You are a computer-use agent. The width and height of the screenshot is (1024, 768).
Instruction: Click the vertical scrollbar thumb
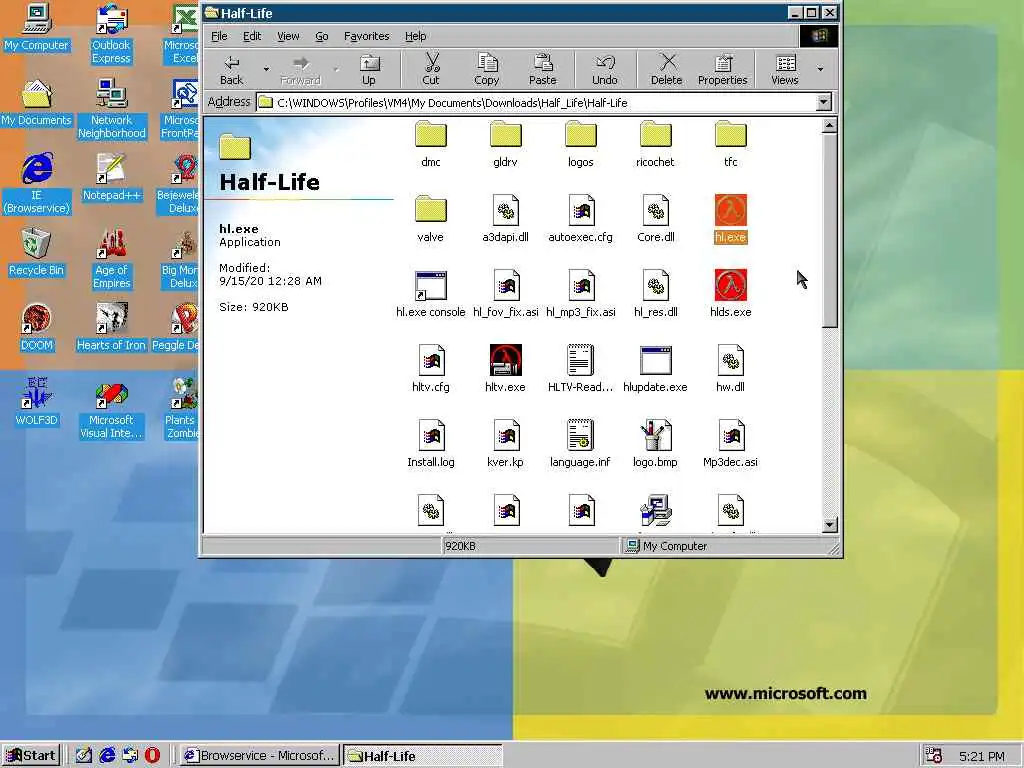[x=829, y=231]
